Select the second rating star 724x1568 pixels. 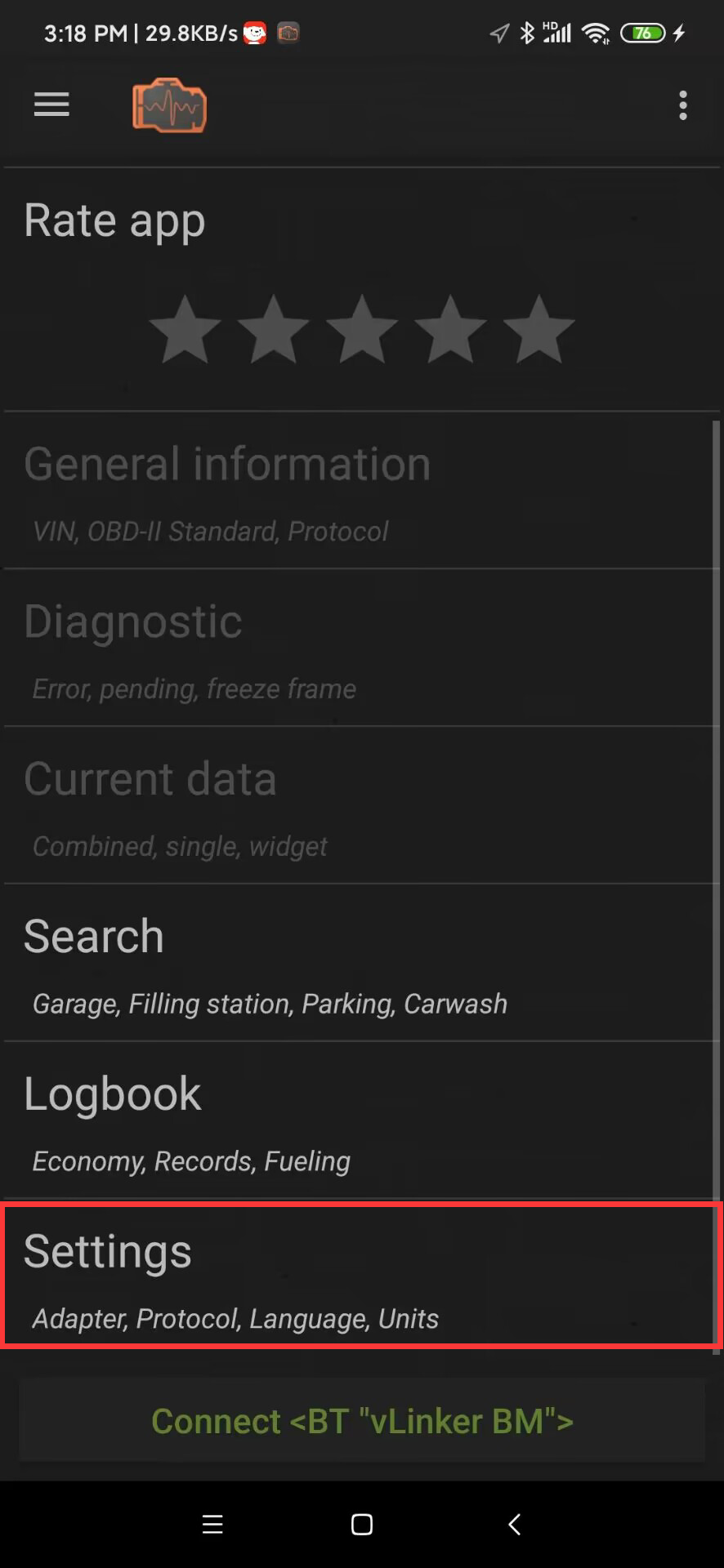point(274,330)
